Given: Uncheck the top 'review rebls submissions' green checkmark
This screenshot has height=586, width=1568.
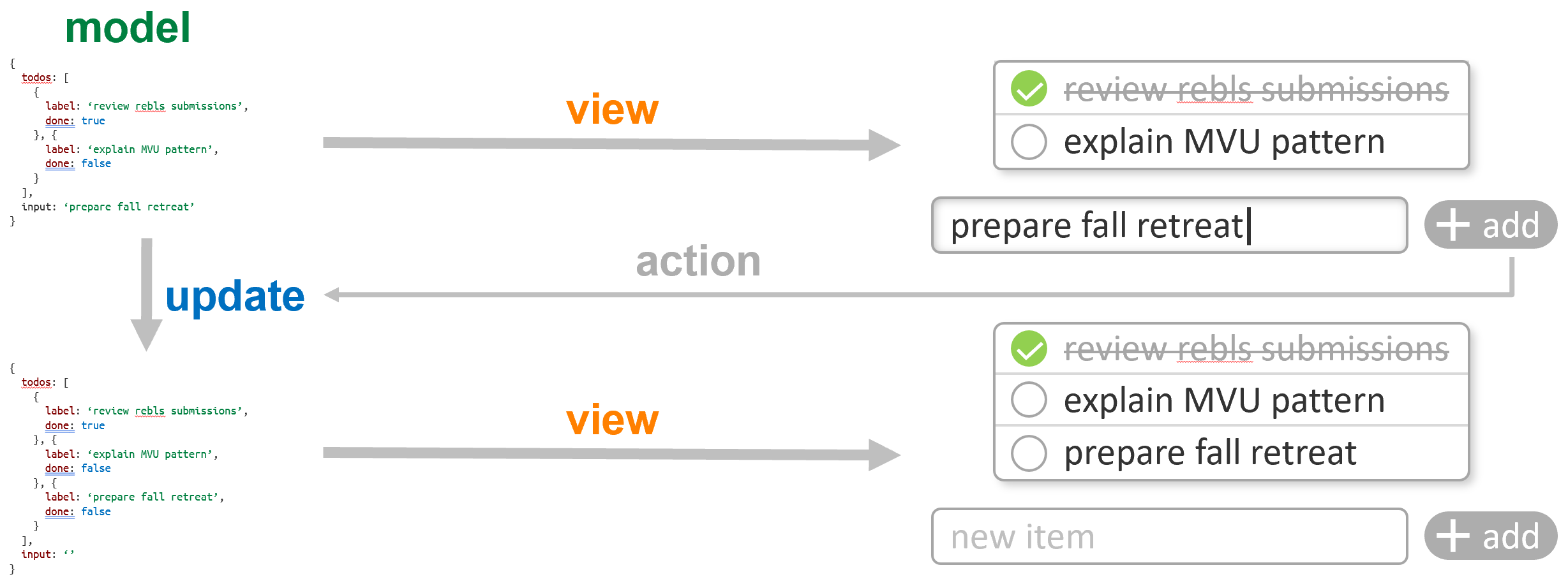Looking at the screenshot, I should click(x=1029, y=89).
